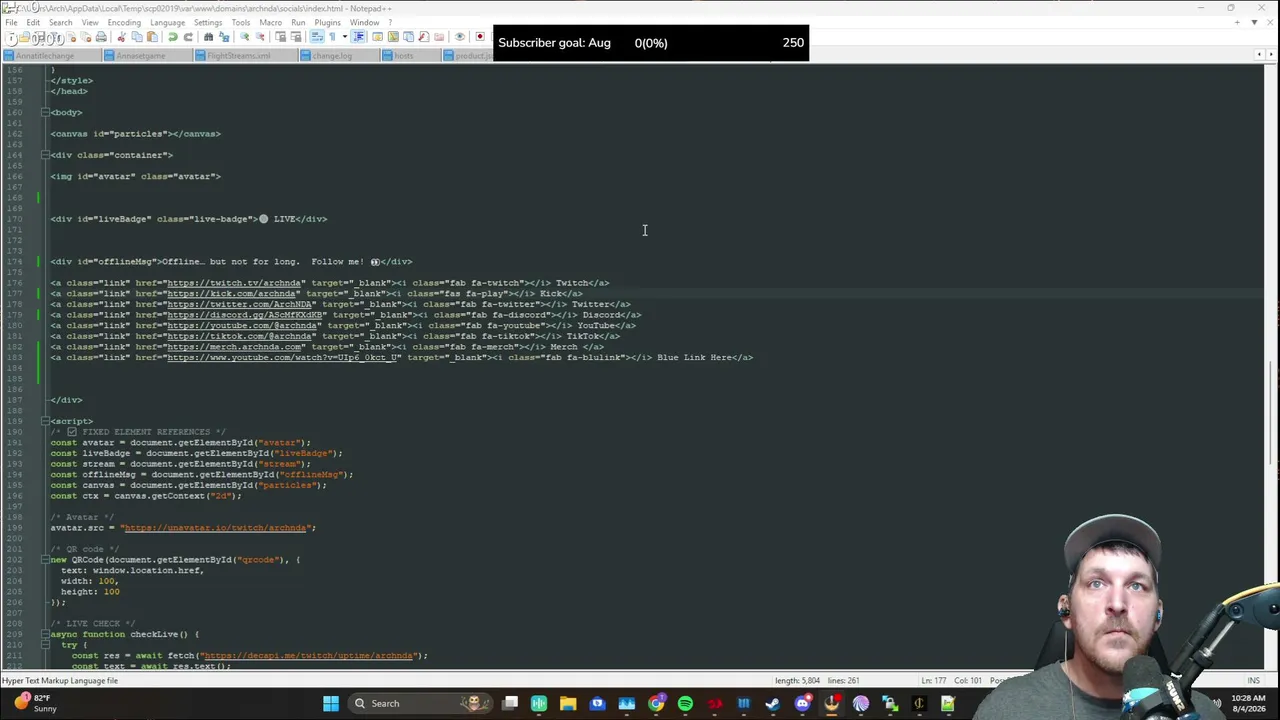The image size is (1280, 720).
Task: Undo the last edit via toolbar
Action: coord(172,37)
